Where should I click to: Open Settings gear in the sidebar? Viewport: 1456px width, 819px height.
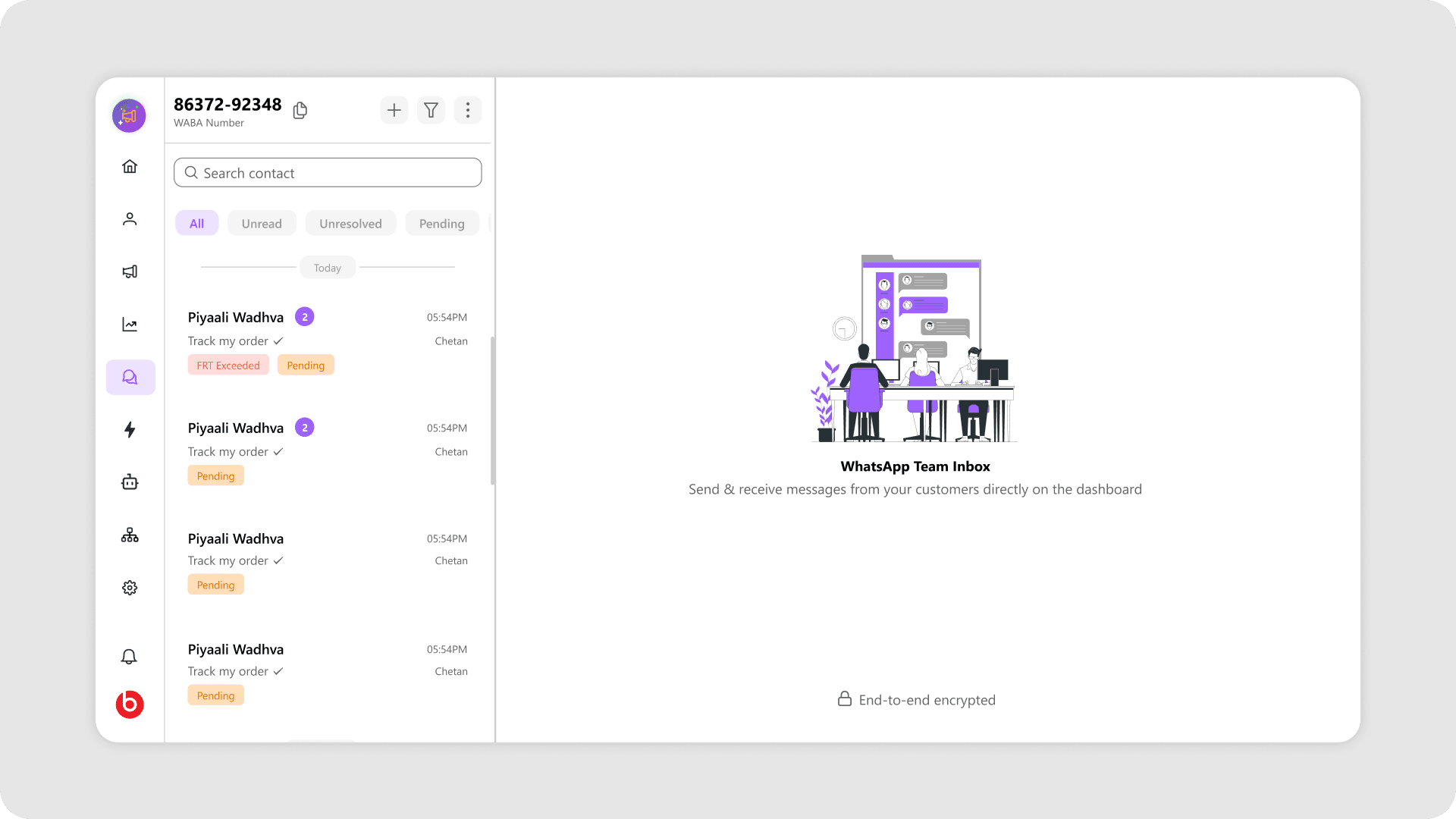pos(130,588)
